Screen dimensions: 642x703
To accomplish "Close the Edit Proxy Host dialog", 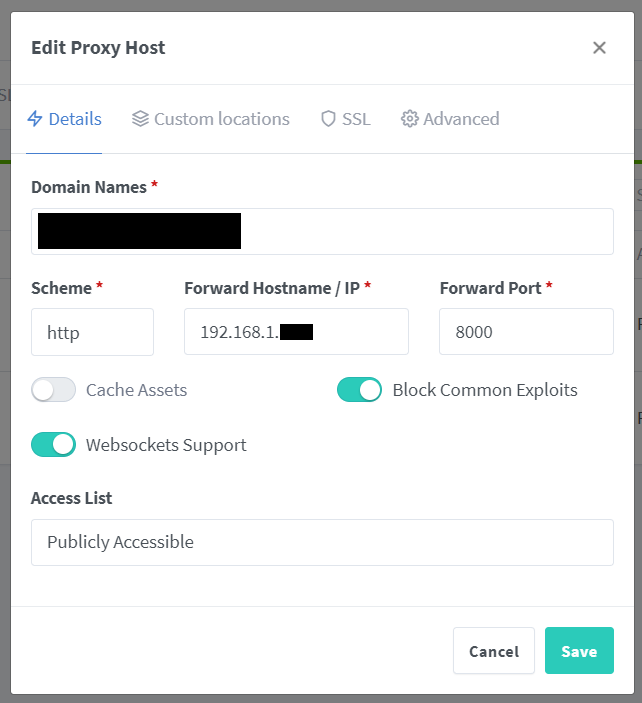I will (599, 48).
